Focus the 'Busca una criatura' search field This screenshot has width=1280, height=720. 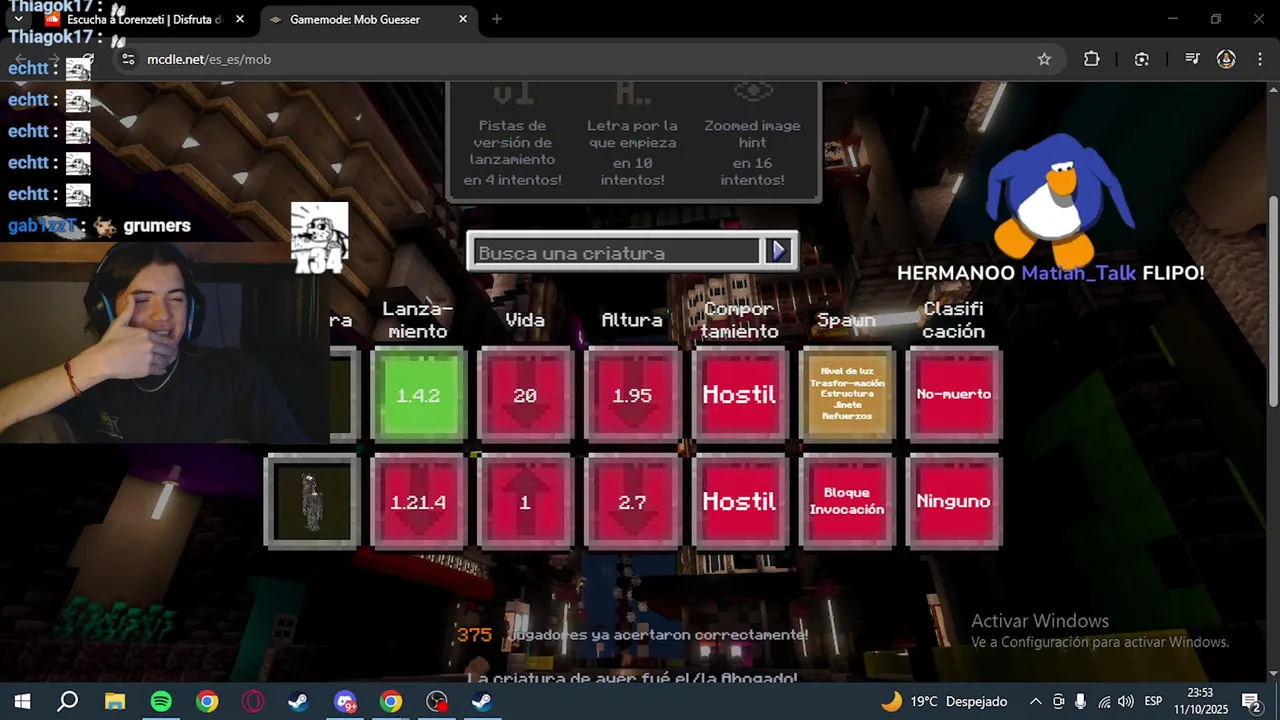618,252
